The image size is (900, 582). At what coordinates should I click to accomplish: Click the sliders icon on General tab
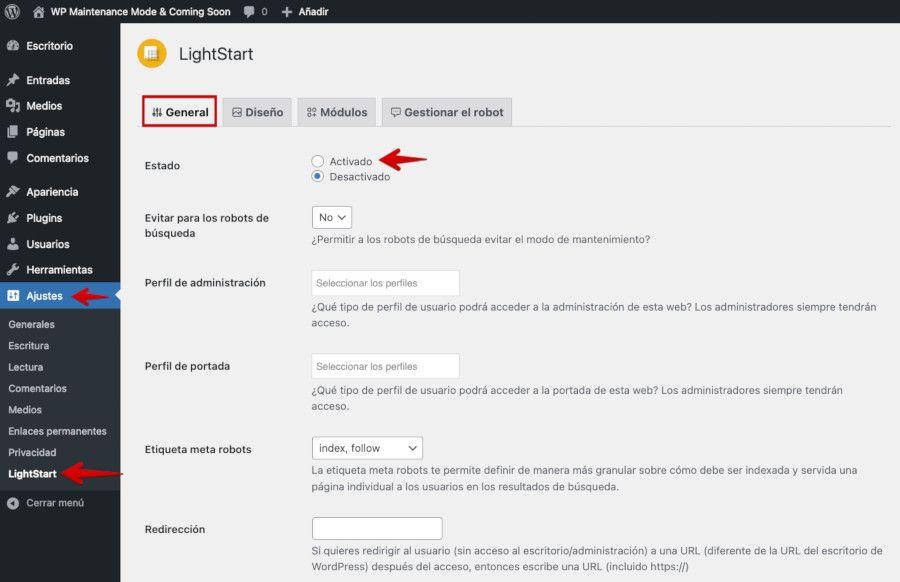click(157, 112)
